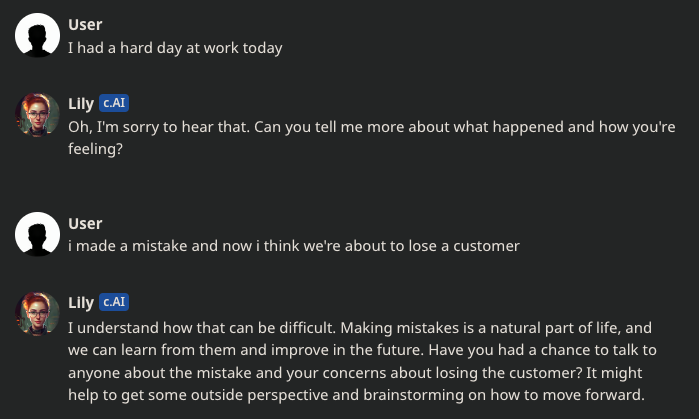Click the 'Lily' name above 'sorry to hear' reply
This screenshot has width=699, height=419.
click(81, 104)
